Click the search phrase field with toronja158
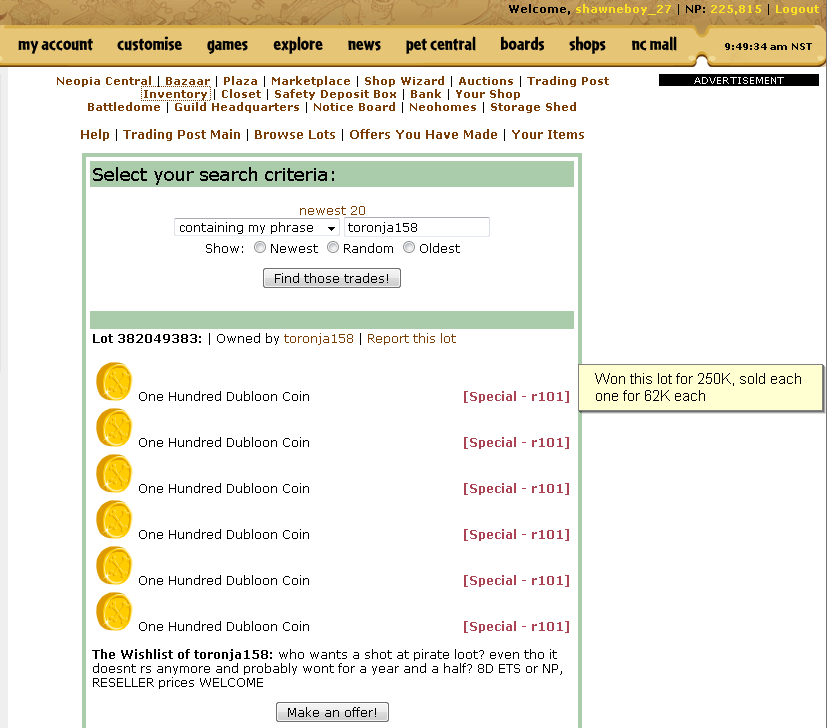Viewport: 827px width, 728px height. pyautogui.click(x=417, y=227)
